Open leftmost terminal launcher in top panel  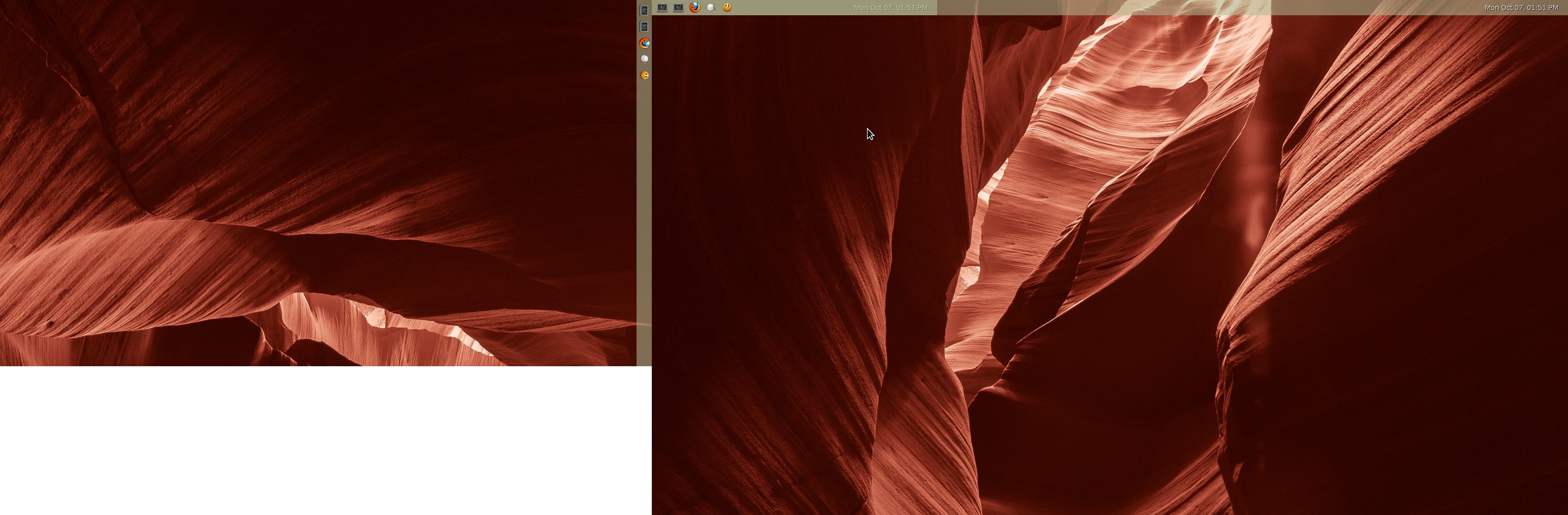coord(662,7)
